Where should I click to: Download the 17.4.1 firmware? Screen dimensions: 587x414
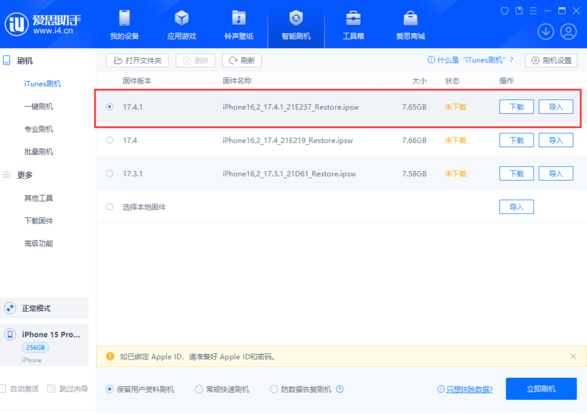516,107
